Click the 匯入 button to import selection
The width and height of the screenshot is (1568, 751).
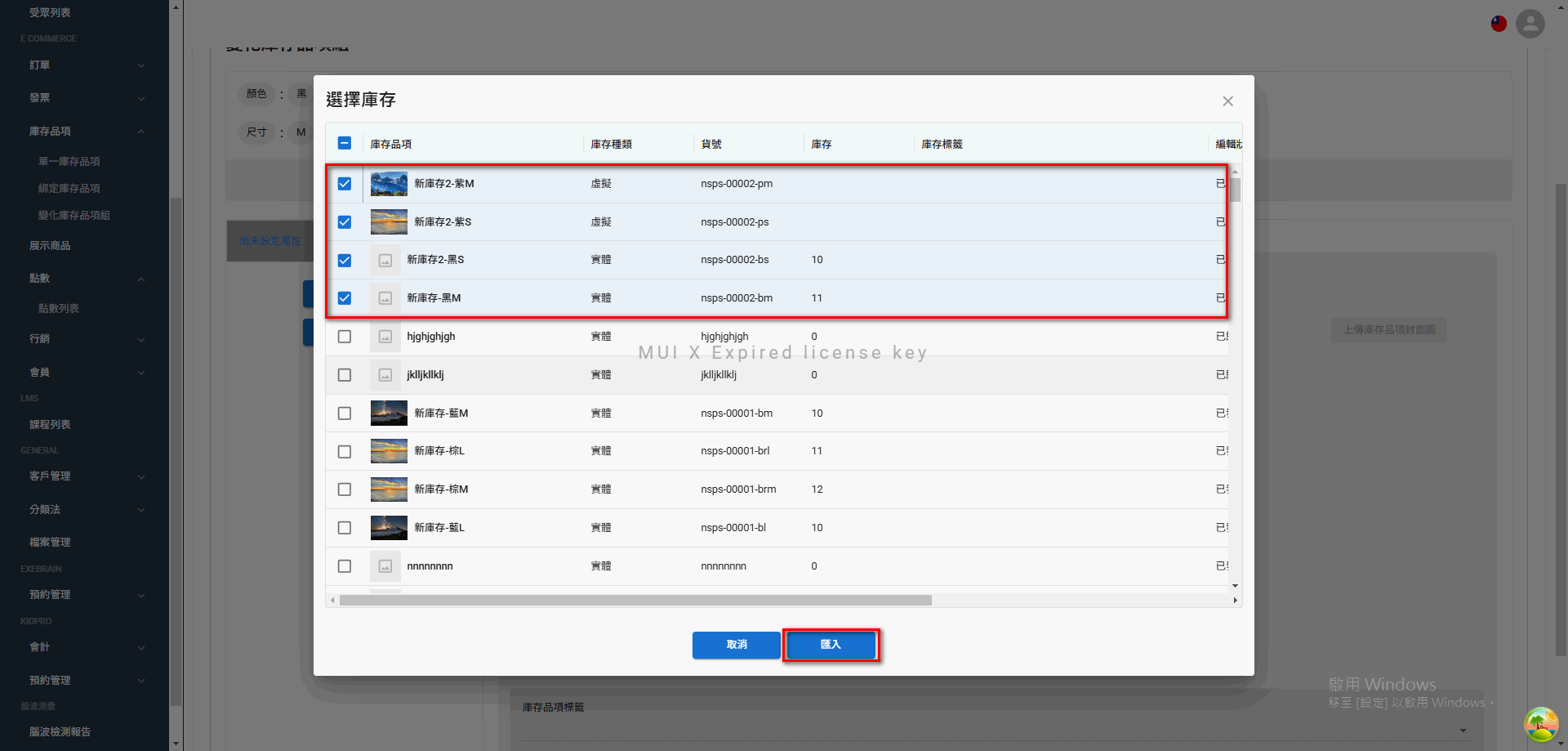(831, 645)
